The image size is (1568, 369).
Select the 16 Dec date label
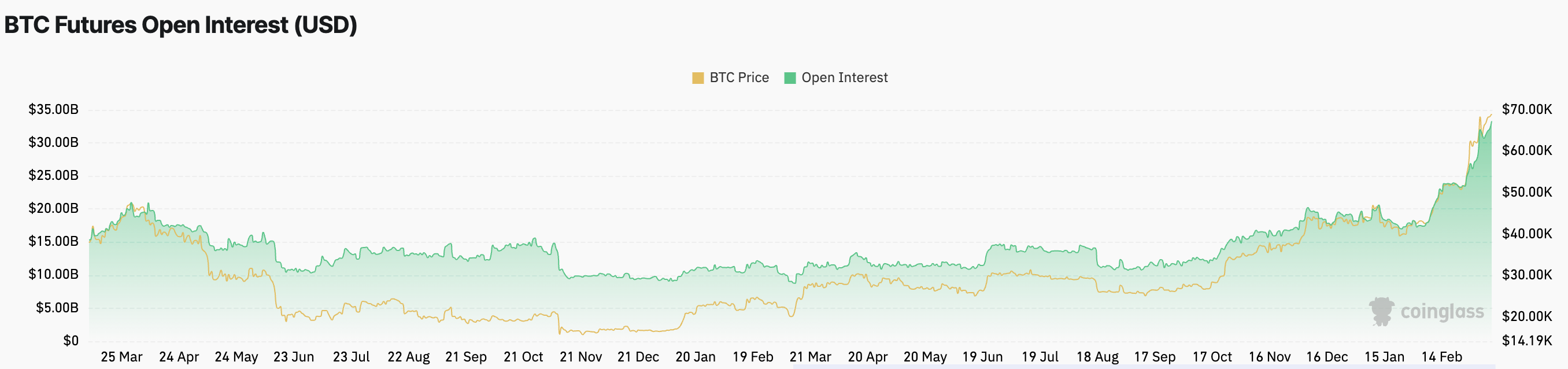(1327, 357)
